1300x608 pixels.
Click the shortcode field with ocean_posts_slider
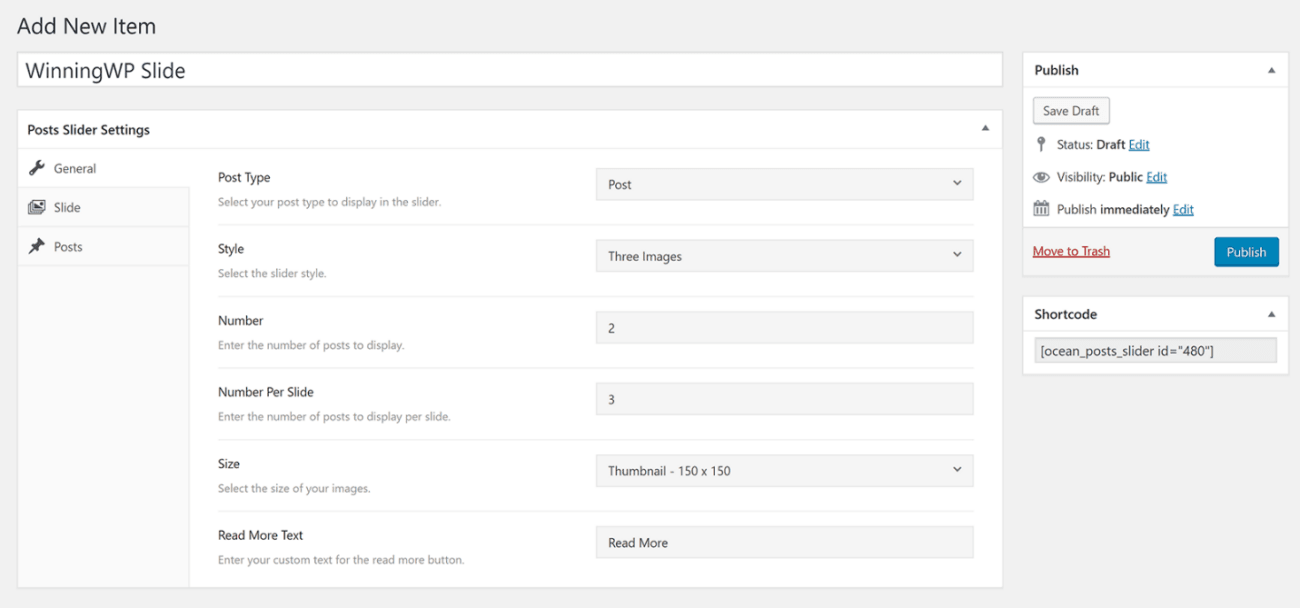pyautogui.click(x=1155, y=351)
